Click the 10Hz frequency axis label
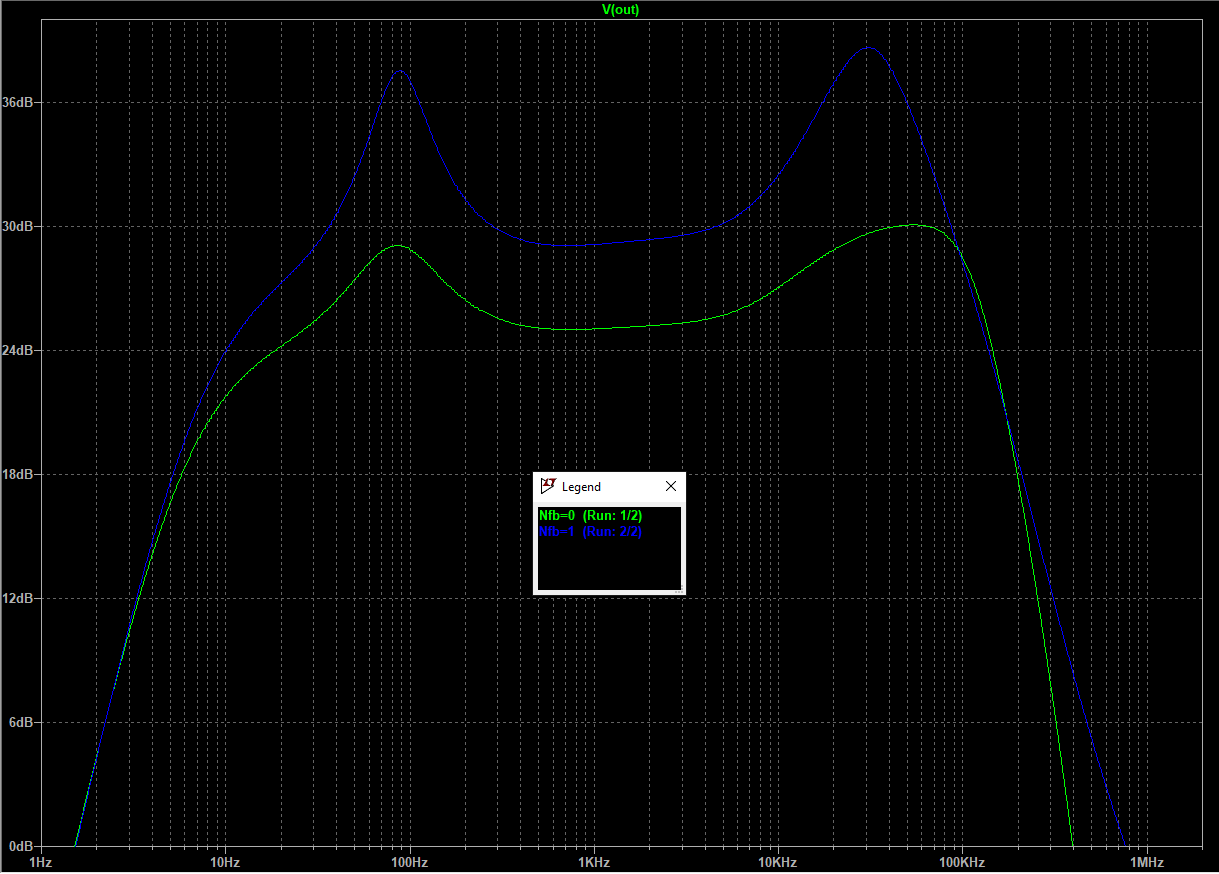 pos(225,862)
